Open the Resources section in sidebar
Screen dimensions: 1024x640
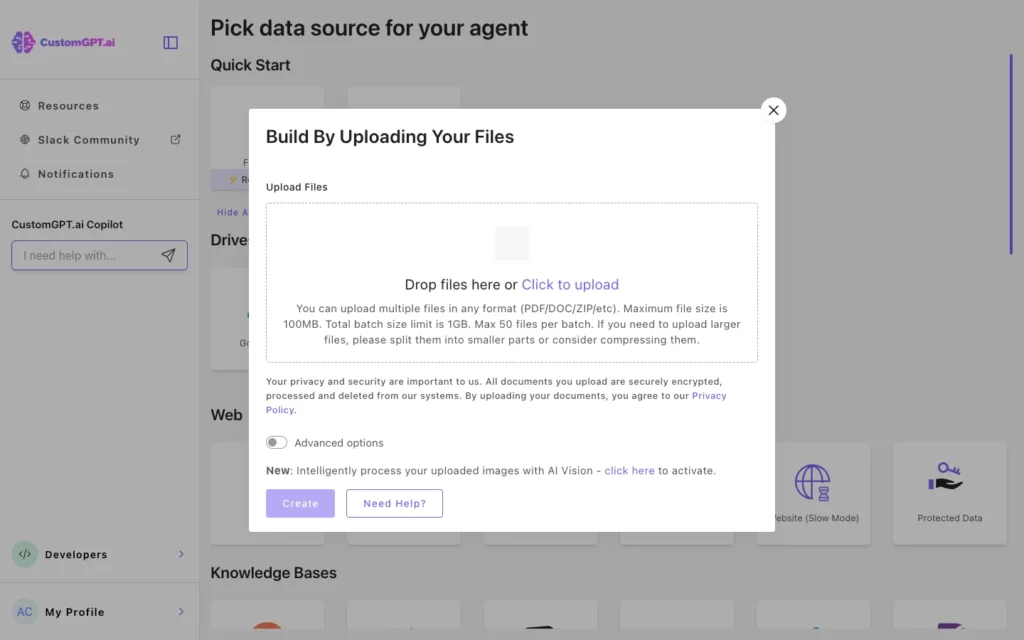67,105
